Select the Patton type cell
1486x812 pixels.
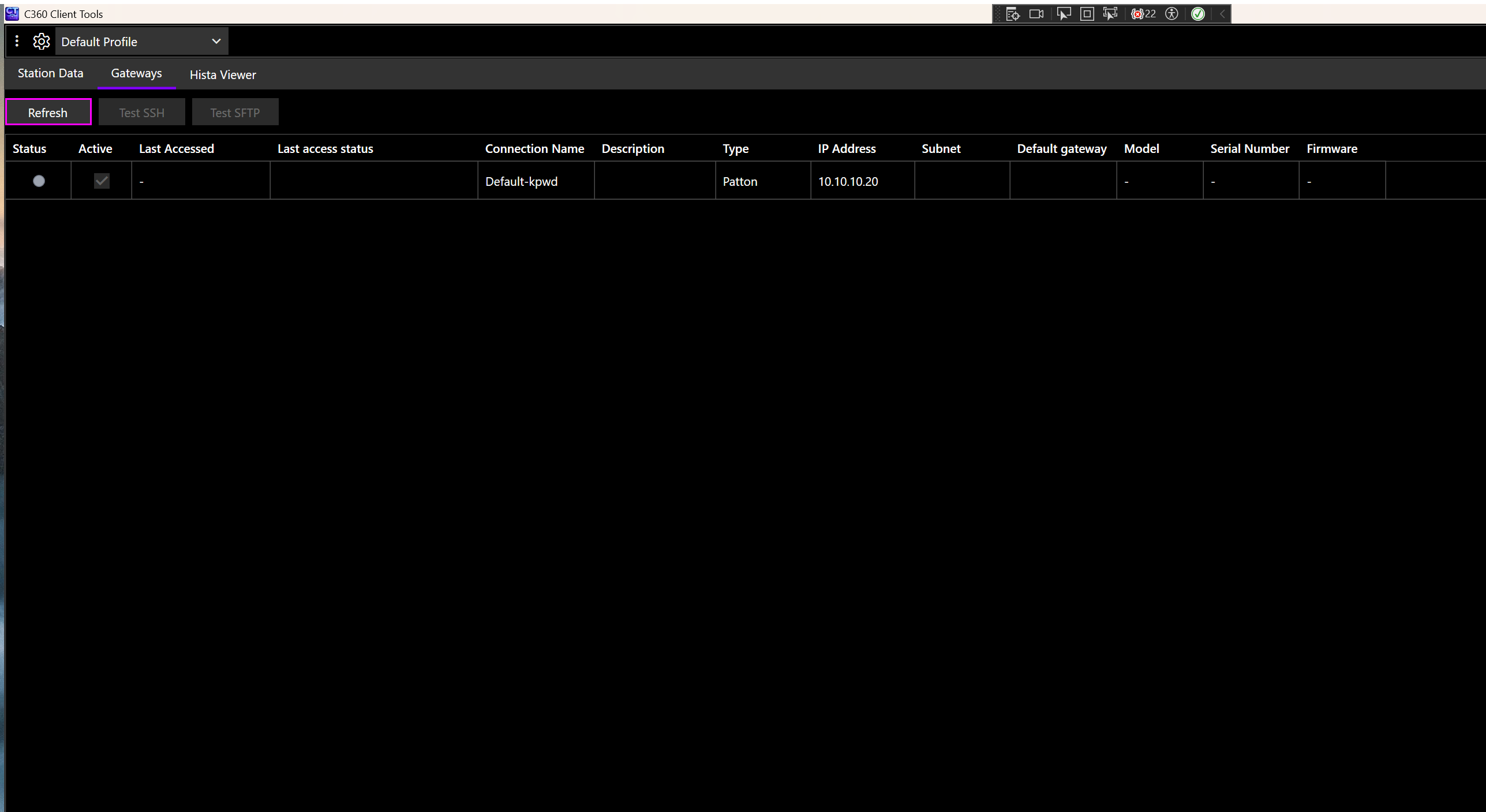(763, 181)
